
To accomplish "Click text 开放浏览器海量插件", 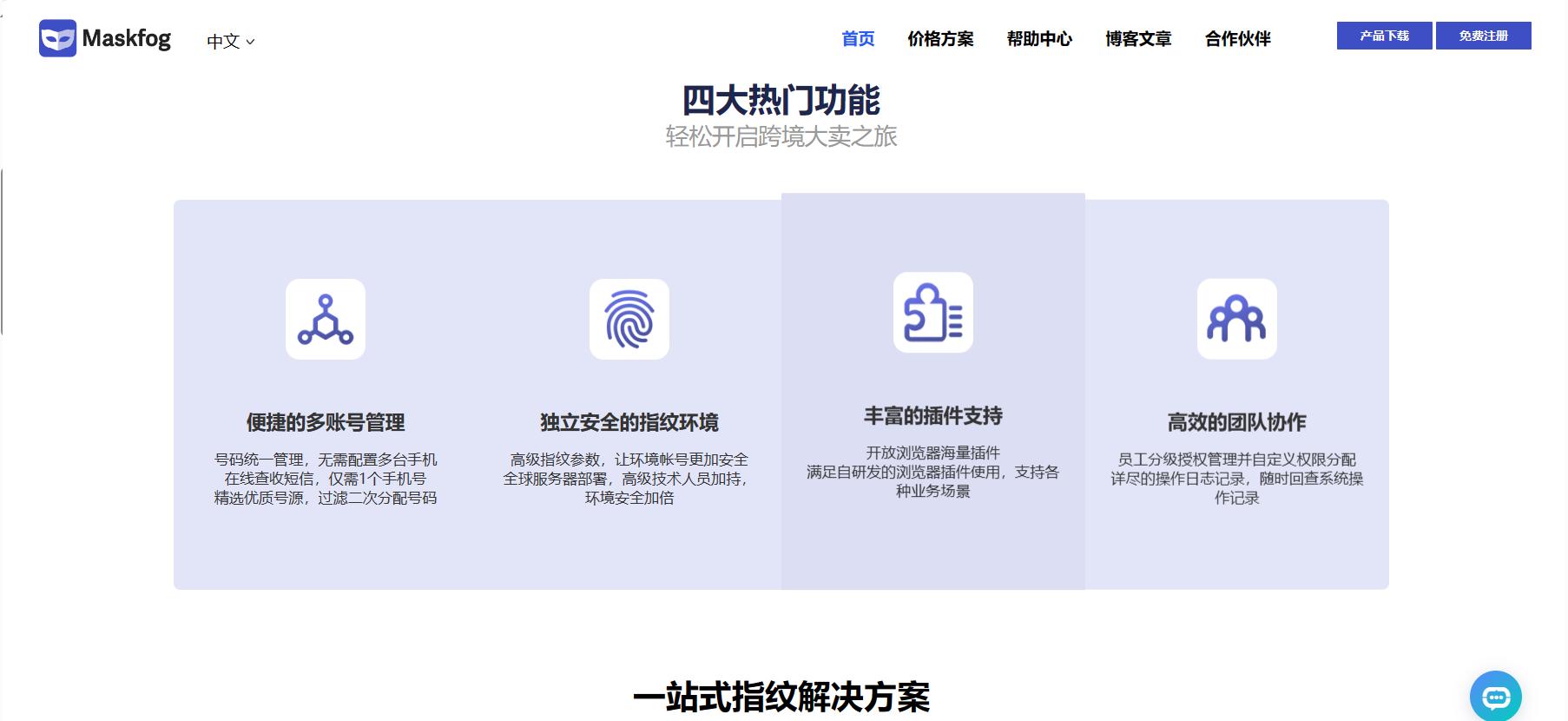I will click(x=933, y=453).
